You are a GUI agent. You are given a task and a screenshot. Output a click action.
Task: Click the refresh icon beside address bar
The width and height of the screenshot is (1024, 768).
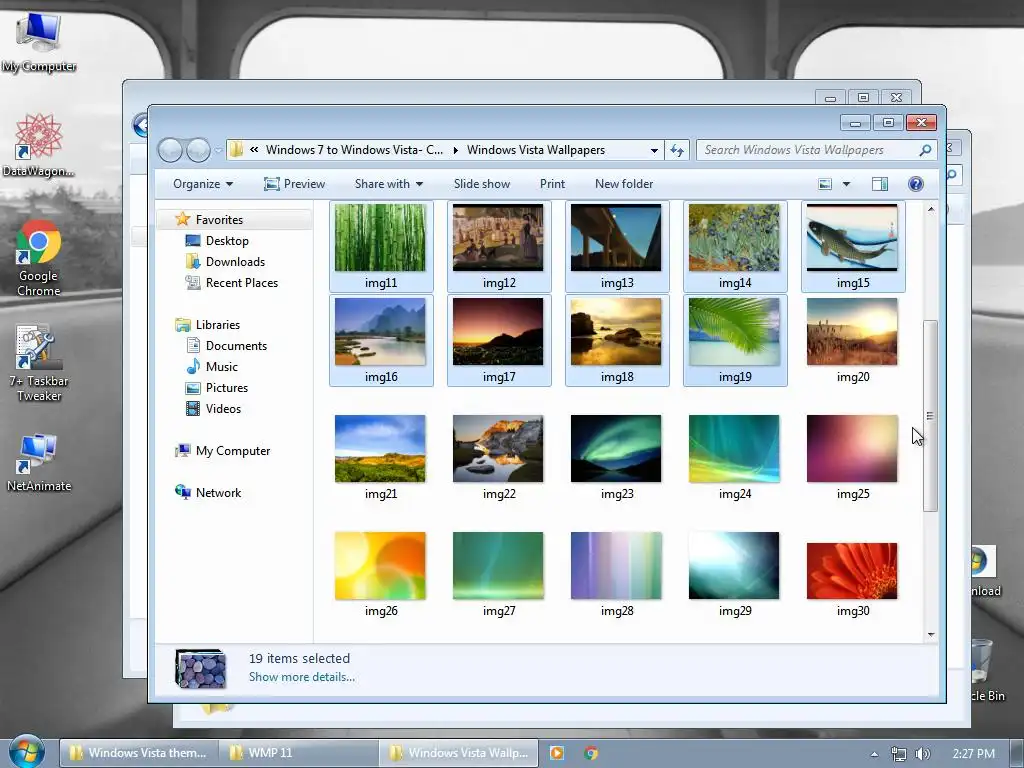[677, 150]
